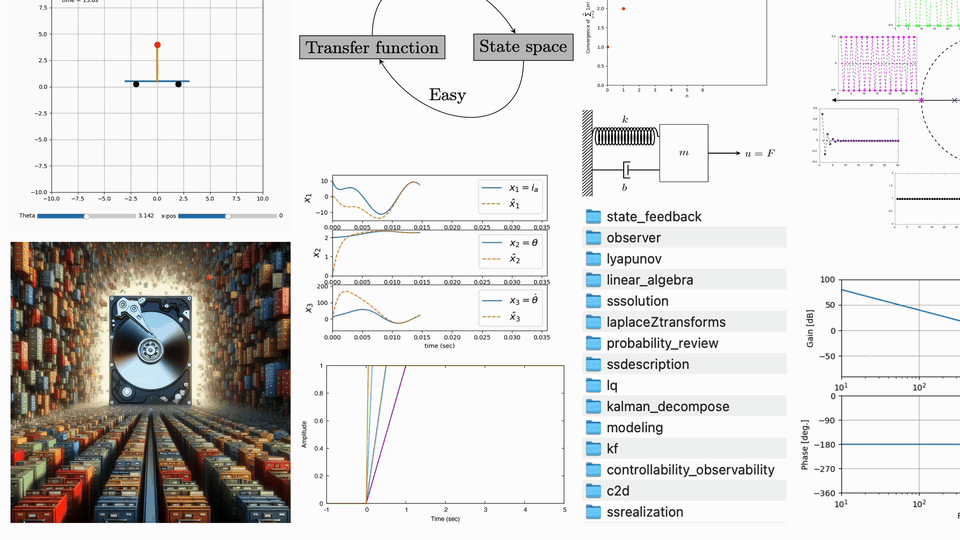Screen dimensions: 960x540
Task: Open the observer folder icon
Action: [x=593, y=238]
